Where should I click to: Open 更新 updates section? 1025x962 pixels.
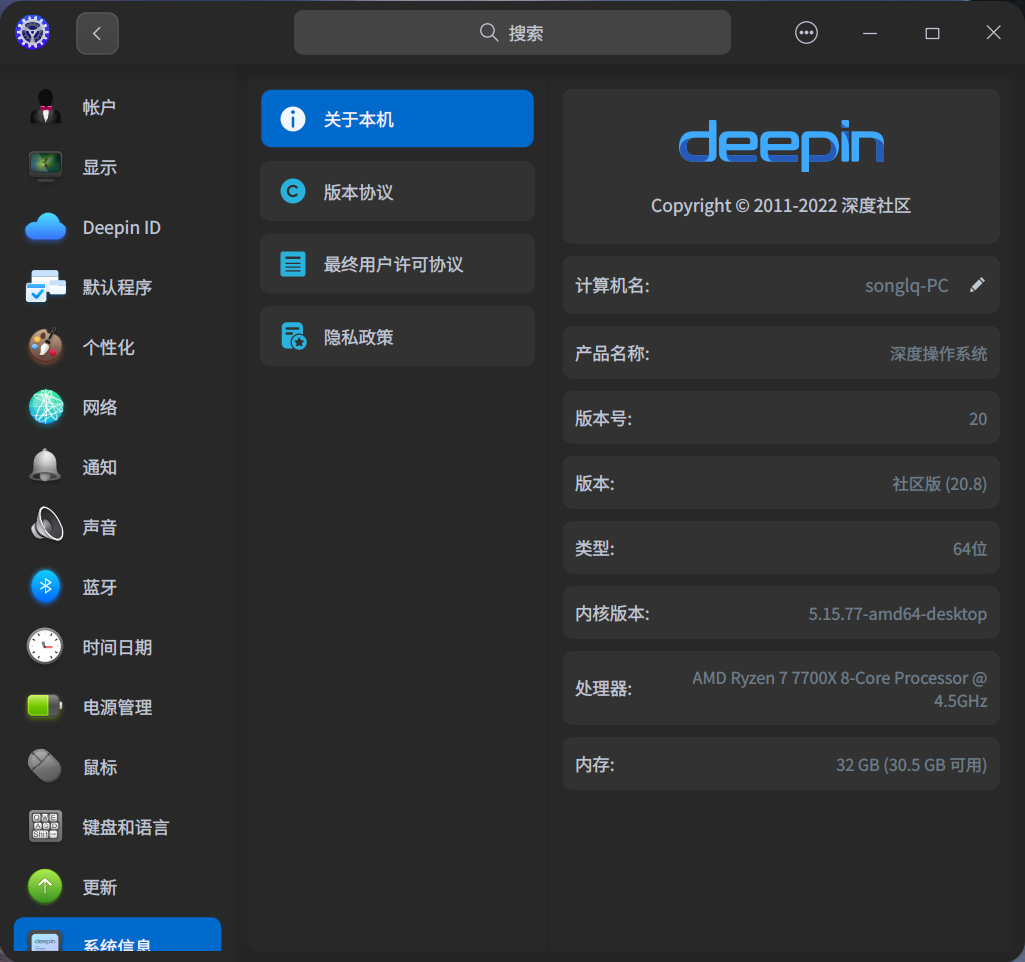tap(100, 887)
